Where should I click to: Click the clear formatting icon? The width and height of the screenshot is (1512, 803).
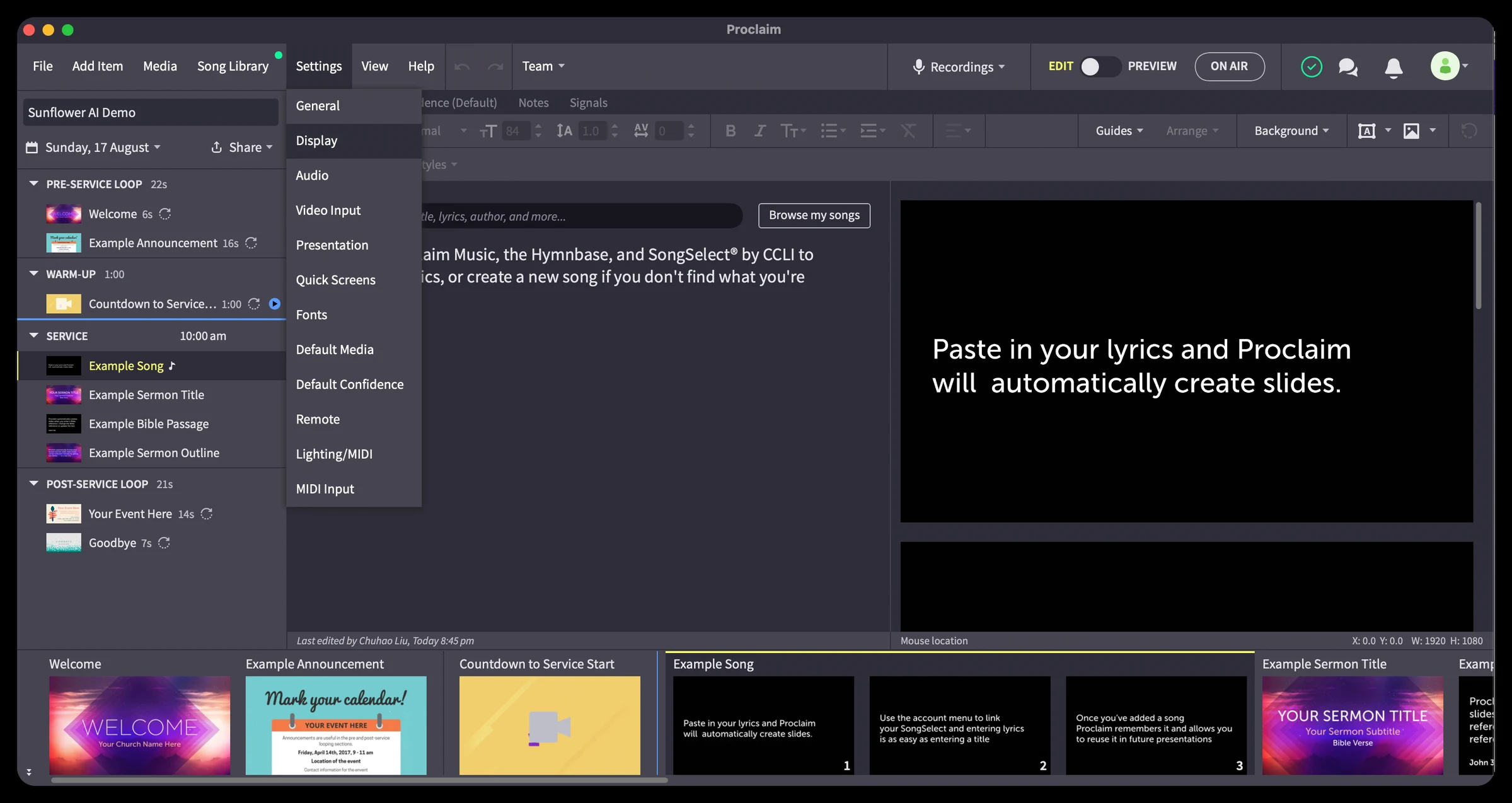908,130
